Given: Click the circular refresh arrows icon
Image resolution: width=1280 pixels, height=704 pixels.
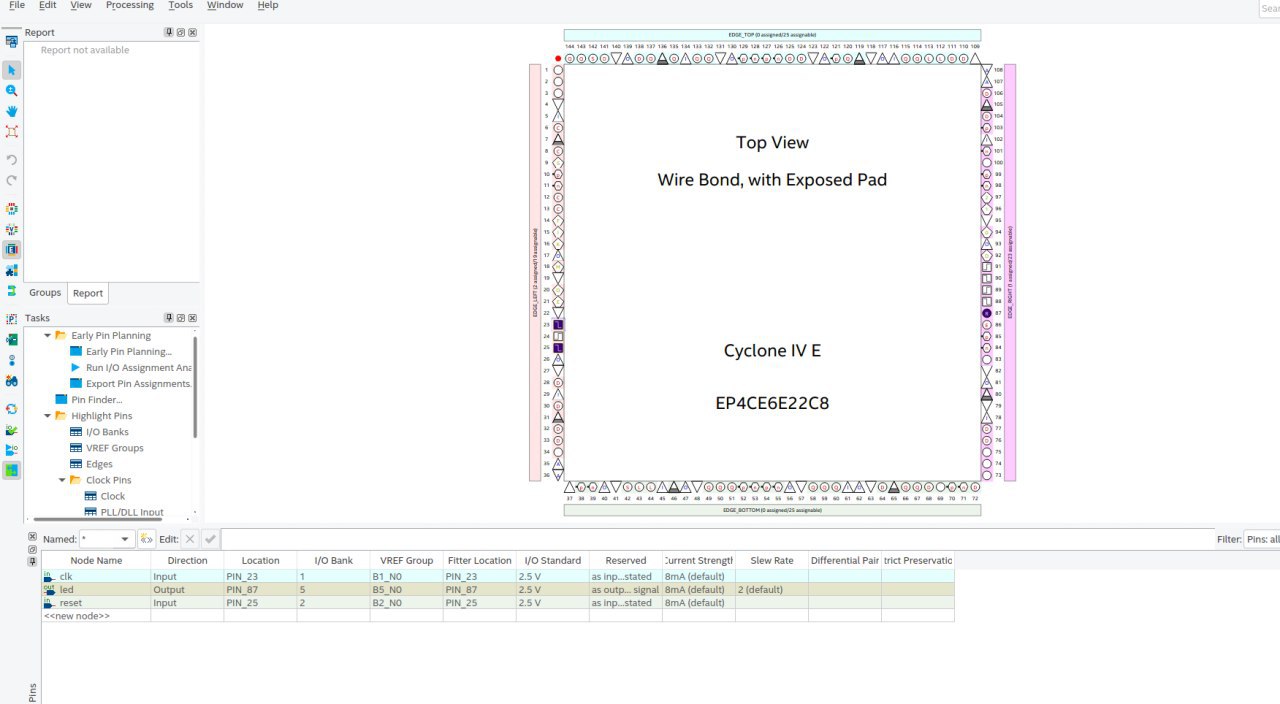Looking at the screenshot, I should [x=12, y=409].
